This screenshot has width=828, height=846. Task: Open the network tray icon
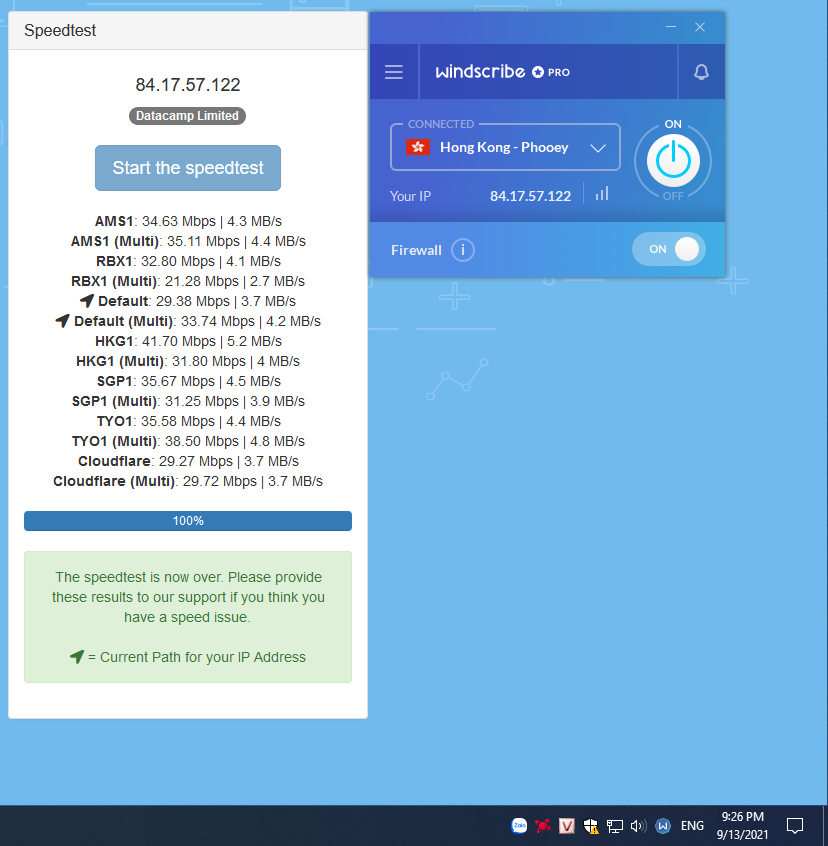pyautogui.click(x=614, y=825)
